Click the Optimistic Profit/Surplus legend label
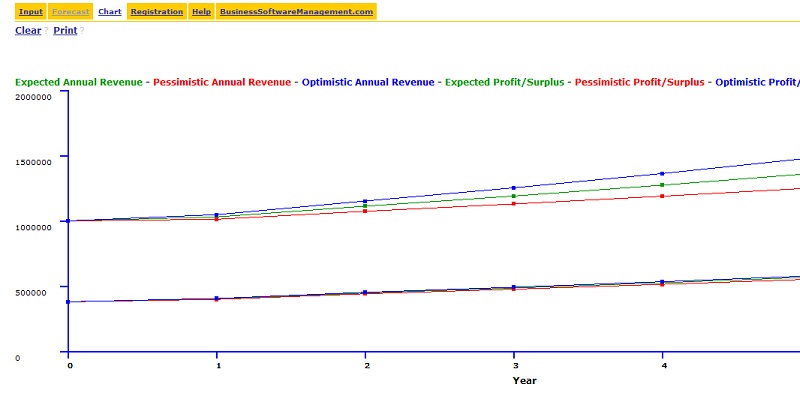The image size is (800, 400). pyautogui.click(x=757, y=82)
